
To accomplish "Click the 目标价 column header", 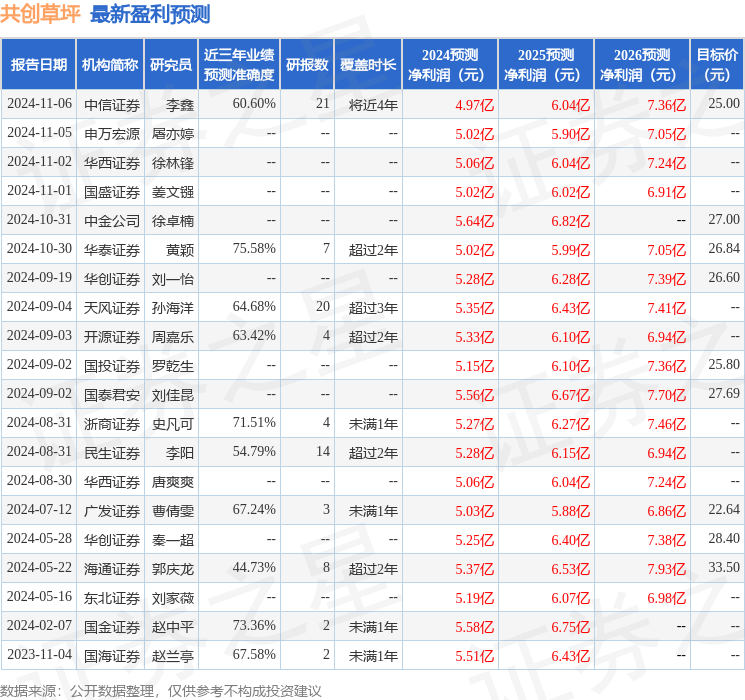I will 717,65.
